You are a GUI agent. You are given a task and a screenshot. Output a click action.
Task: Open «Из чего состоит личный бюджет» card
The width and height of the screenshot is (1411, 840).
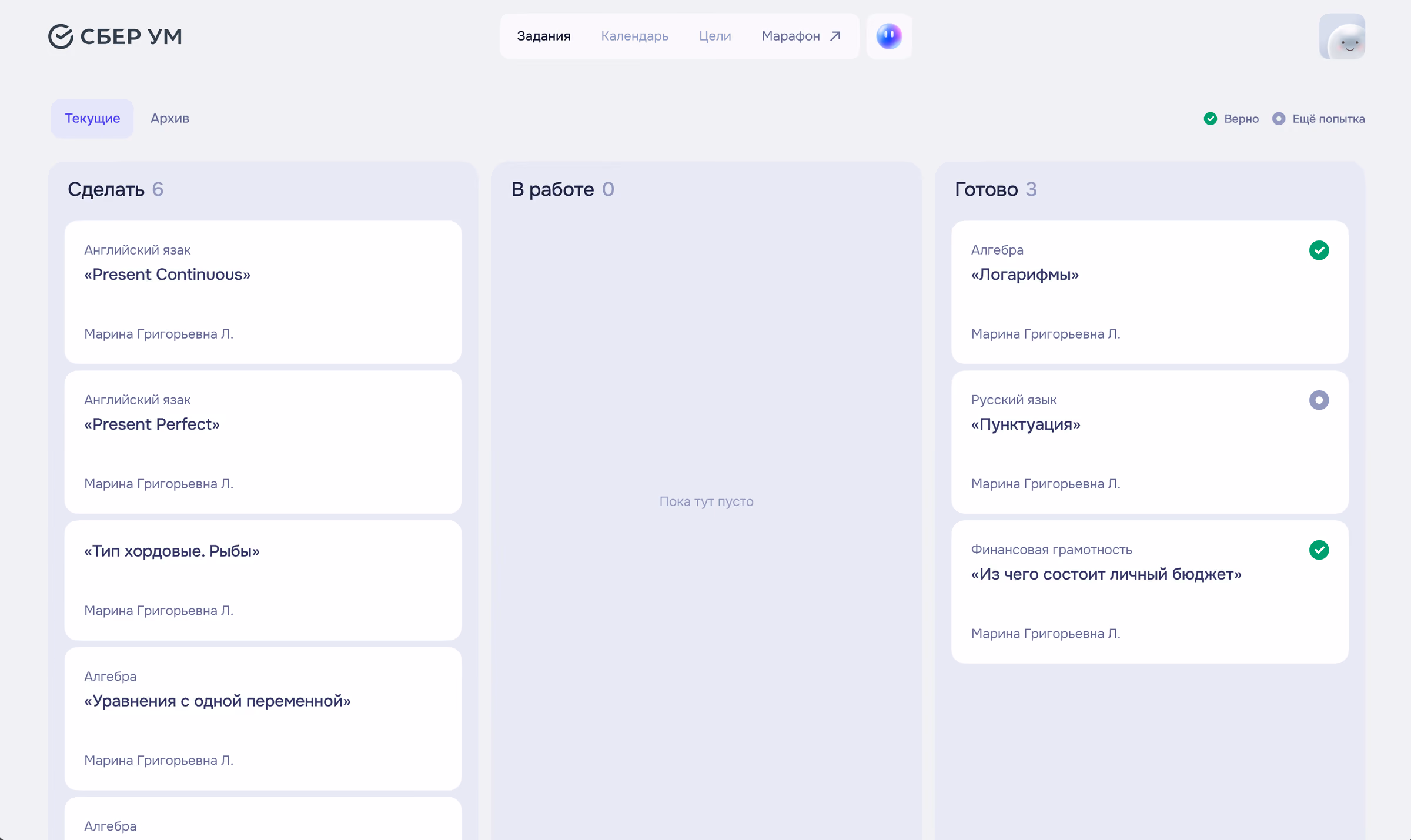tap(1149, 592)
